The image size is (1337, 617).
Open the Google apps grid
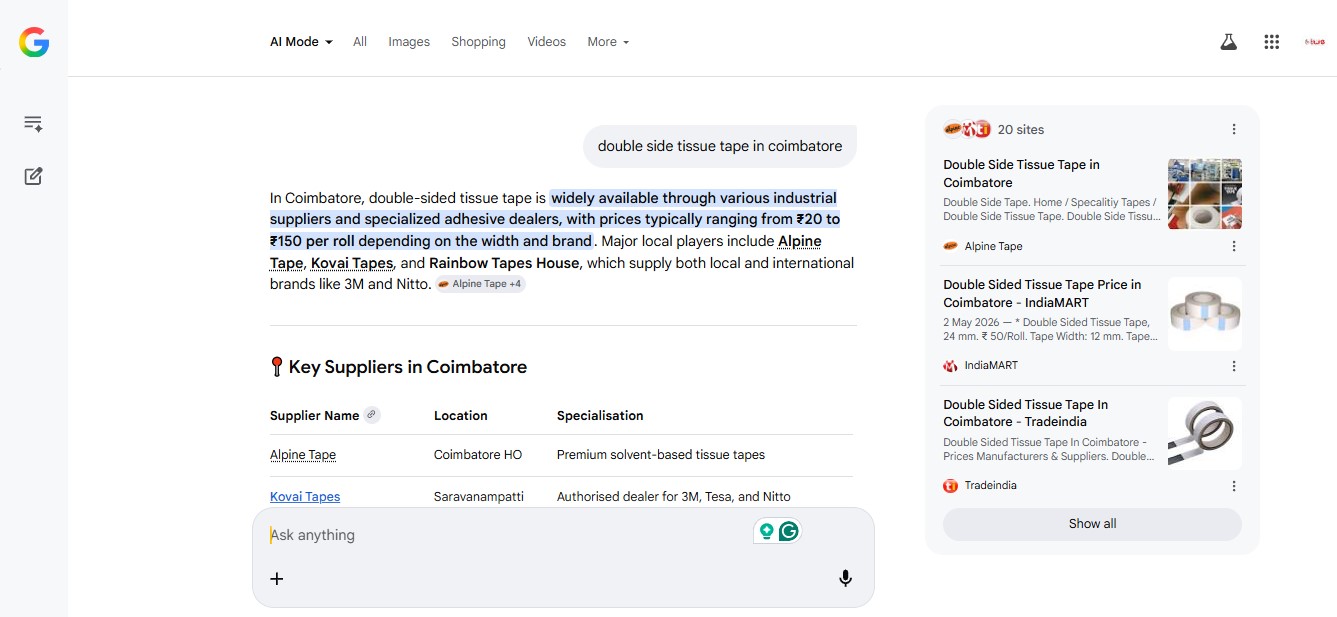click(1272, 42)
